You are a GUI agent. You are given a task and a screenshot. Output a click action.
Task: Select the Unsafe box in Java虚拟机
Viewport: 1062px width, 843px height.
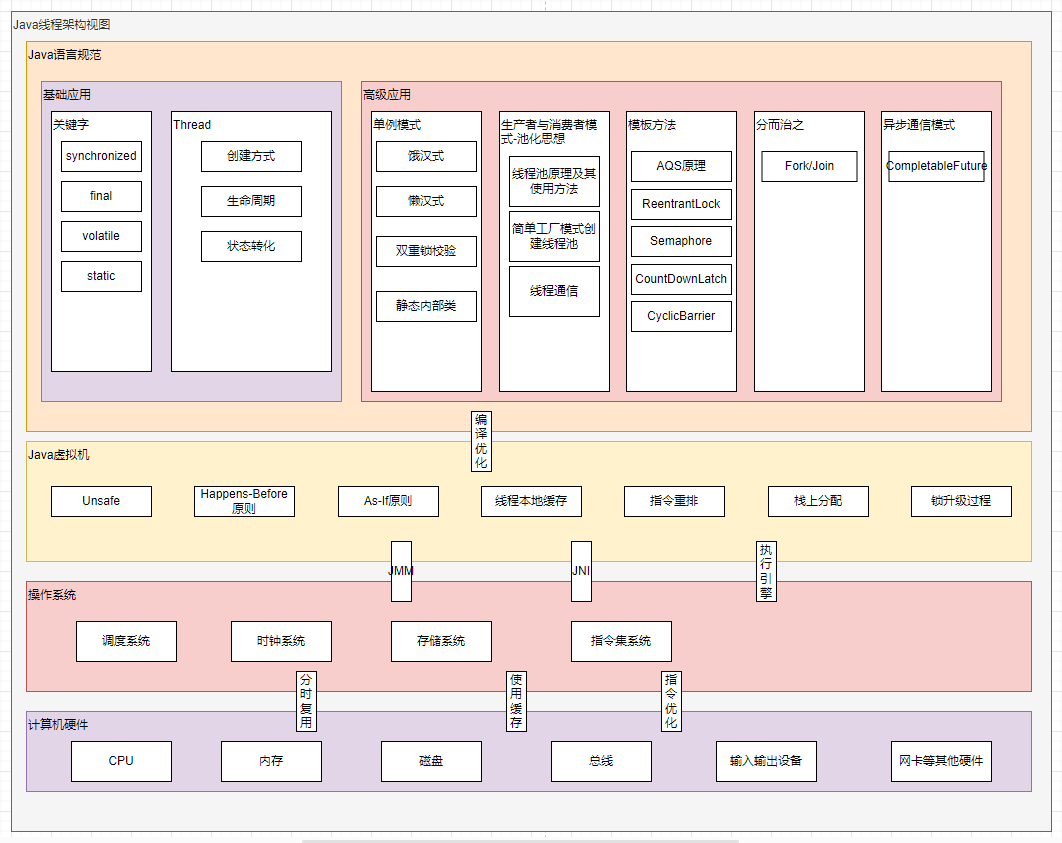101,501
